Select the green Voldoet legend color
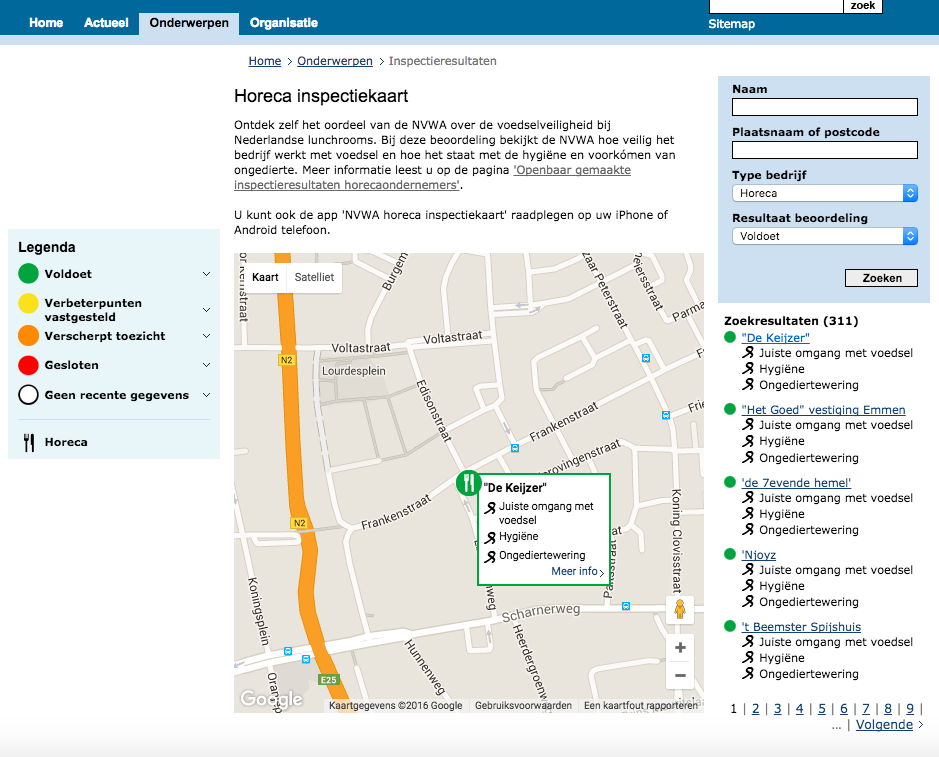The image size is (939, 757). point(28,274)
